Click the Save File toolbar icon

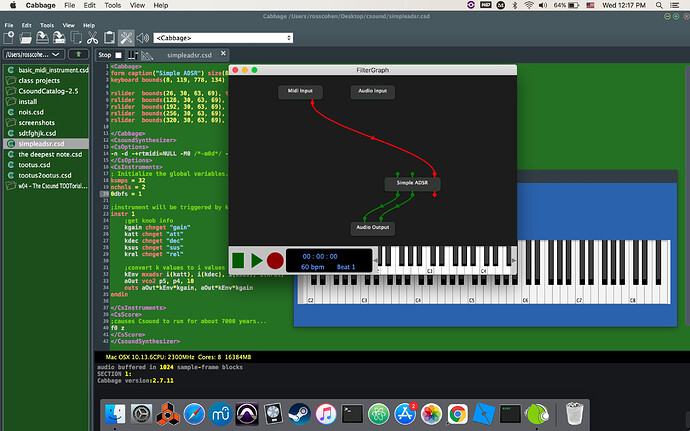tap(42, 38)
